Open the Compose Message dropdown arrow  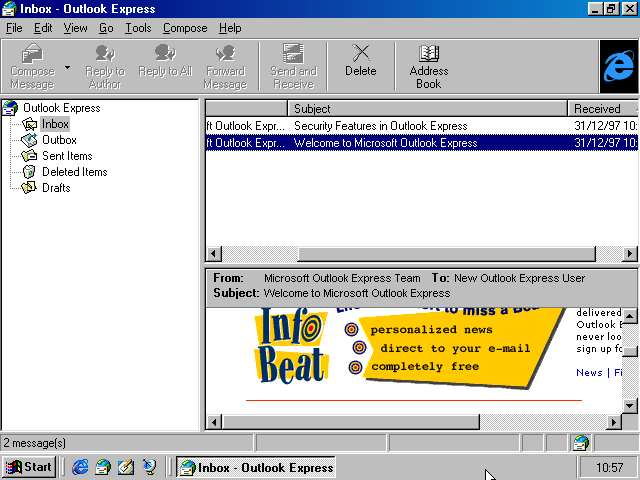tap(67, 68)
